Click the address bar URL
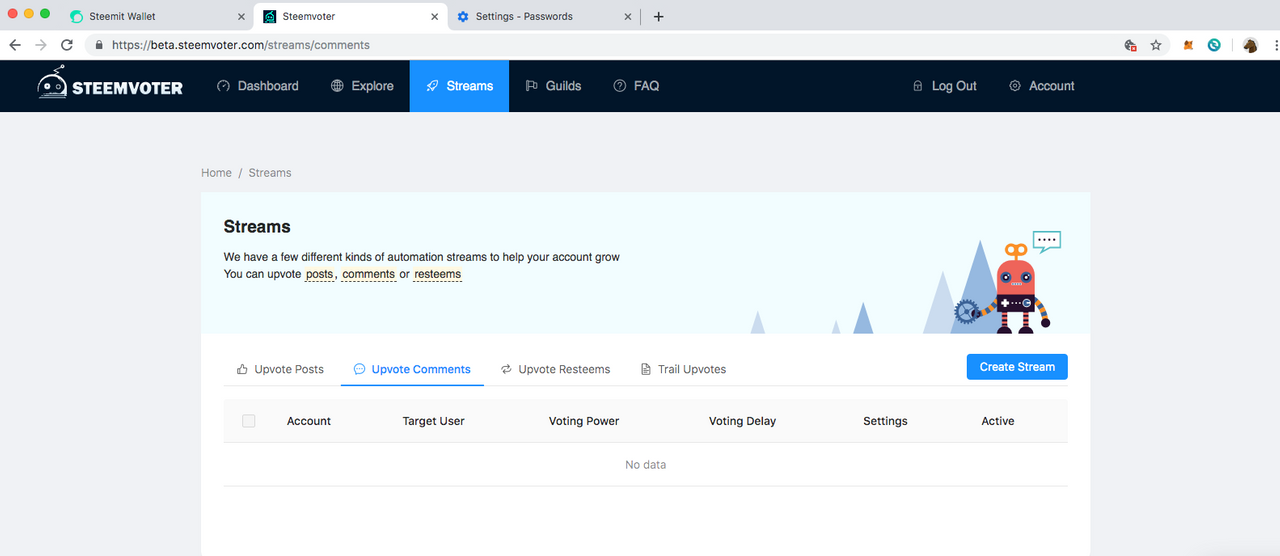 pyautogui.click(x=241, y=45)
